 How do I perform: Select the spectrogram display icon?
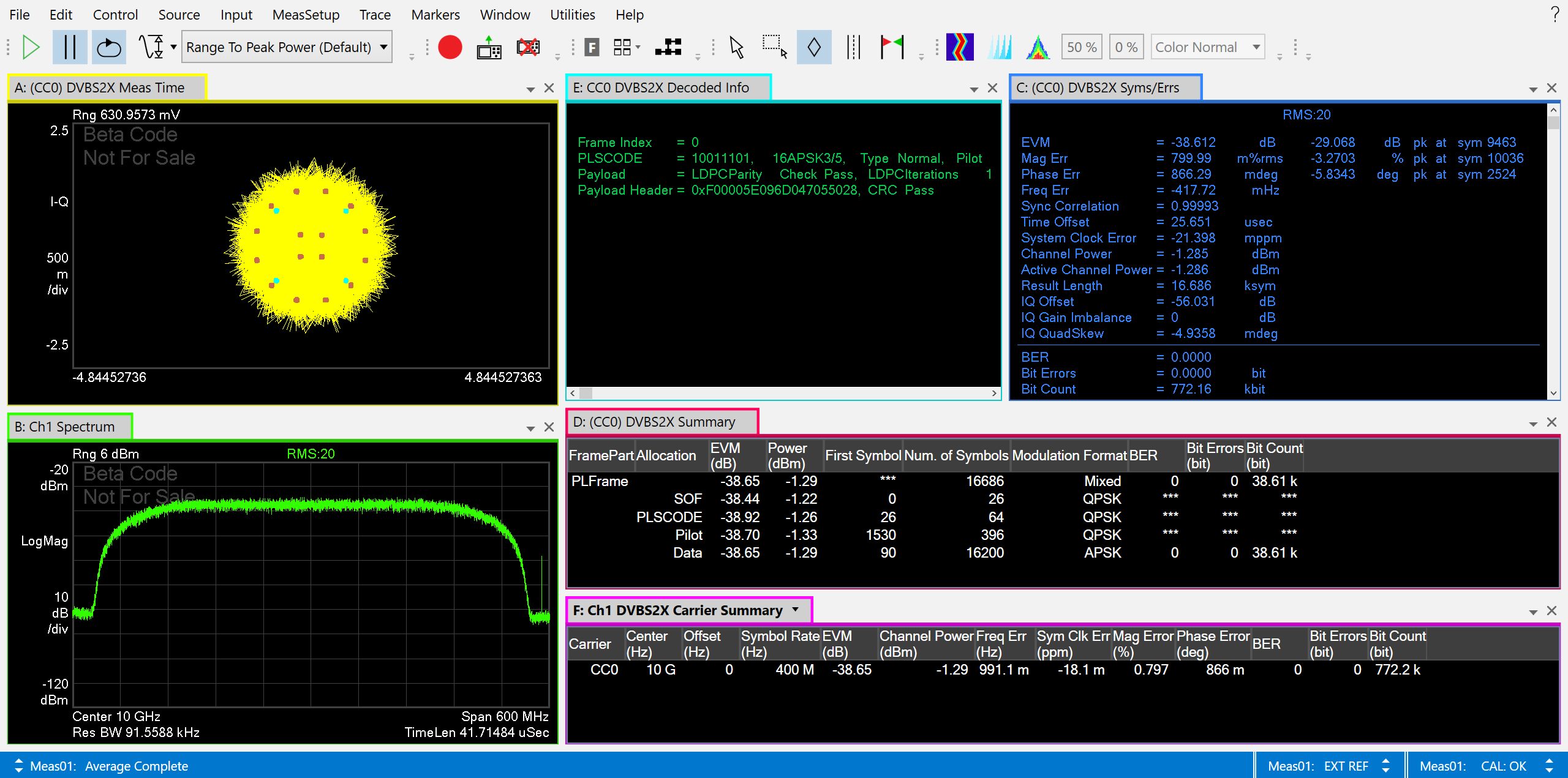coord(959,47)
